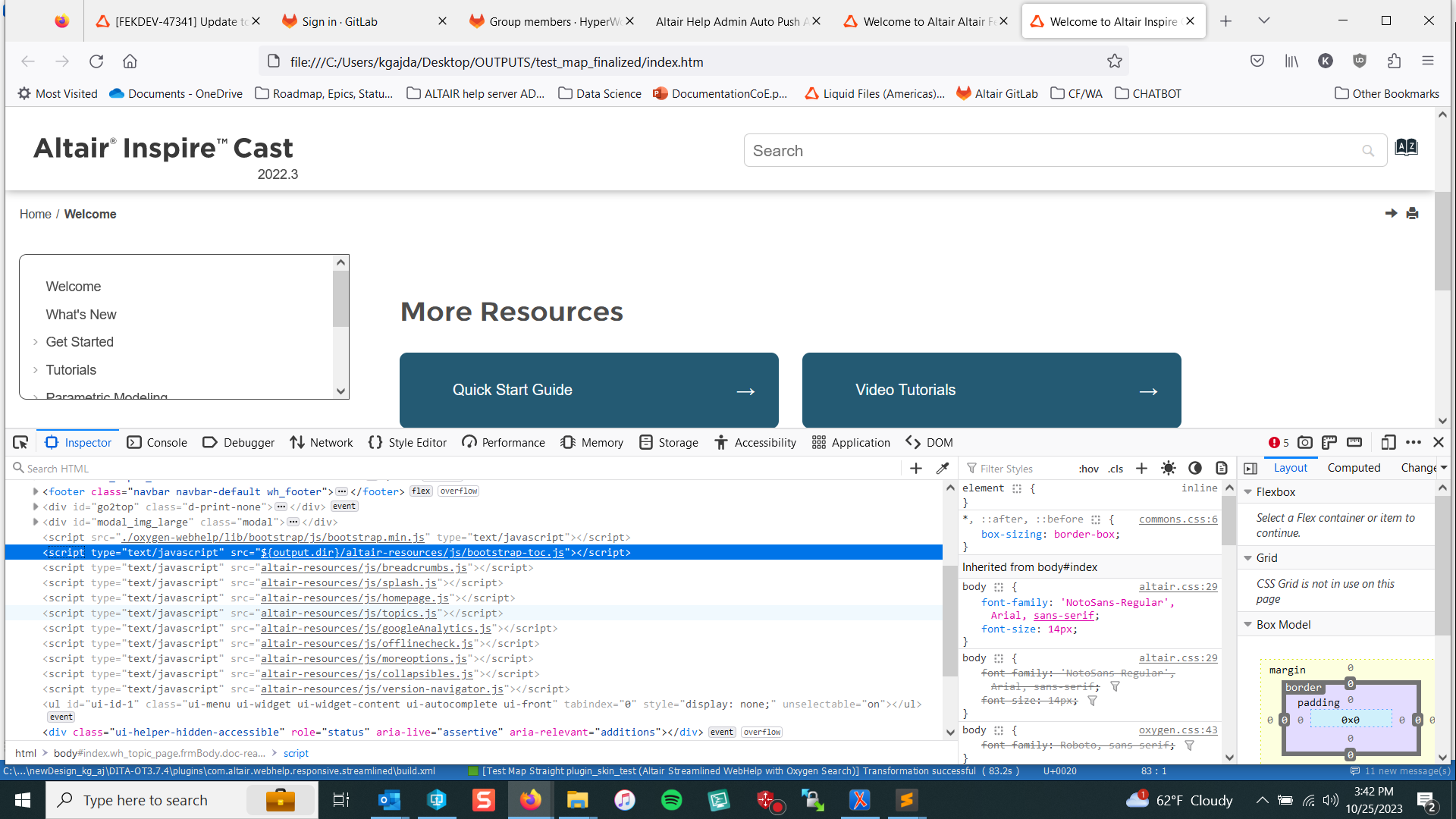Viewport: 1456px width, 819px height.
Task: Click the Quick Start Guide button
Action: coord(588,390)
